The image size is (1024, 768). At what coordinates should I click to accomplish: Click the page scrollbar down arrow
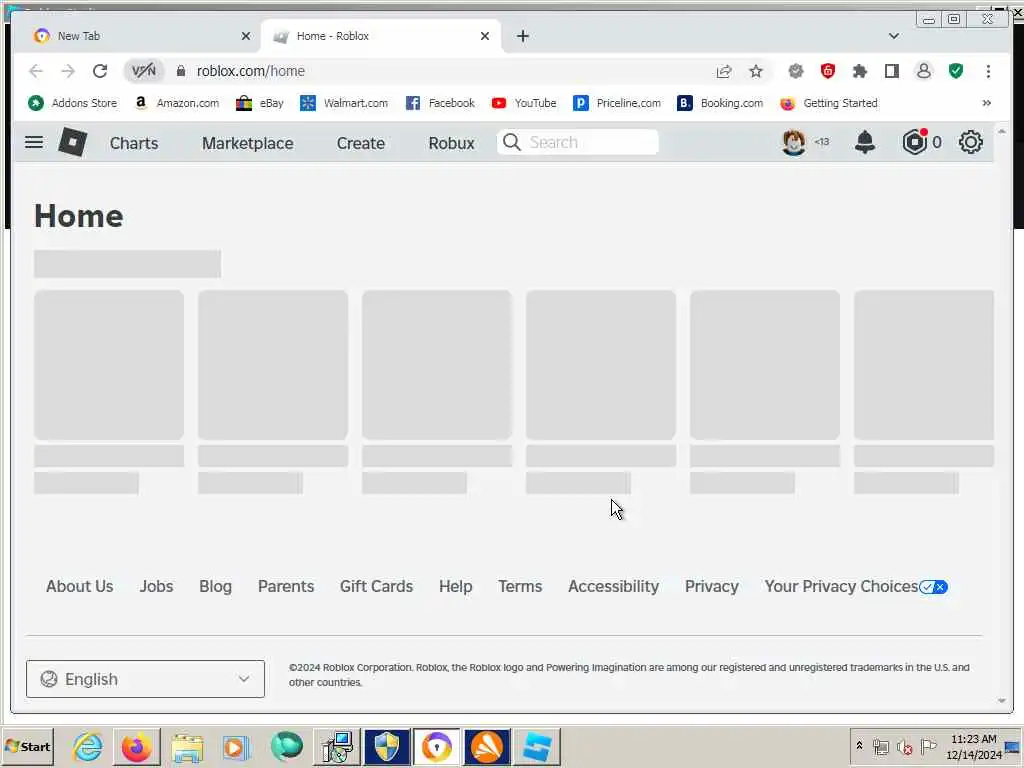(x=1002, y=700)
